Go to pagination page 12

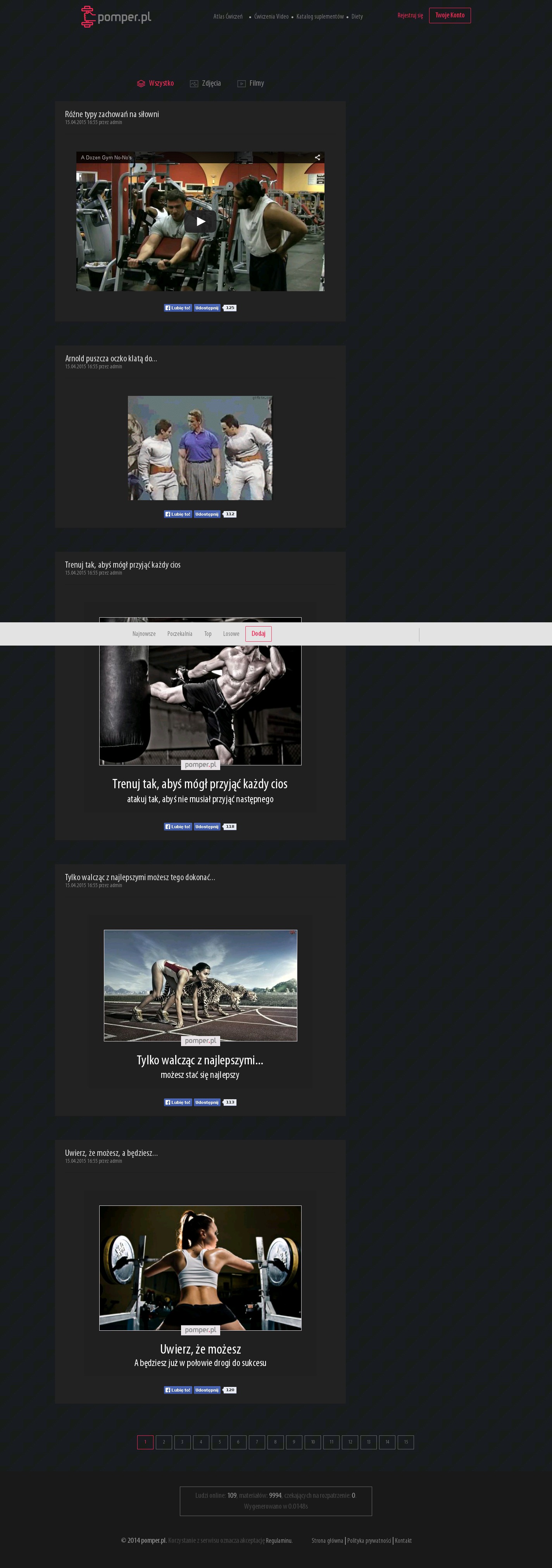[350, 1442]
